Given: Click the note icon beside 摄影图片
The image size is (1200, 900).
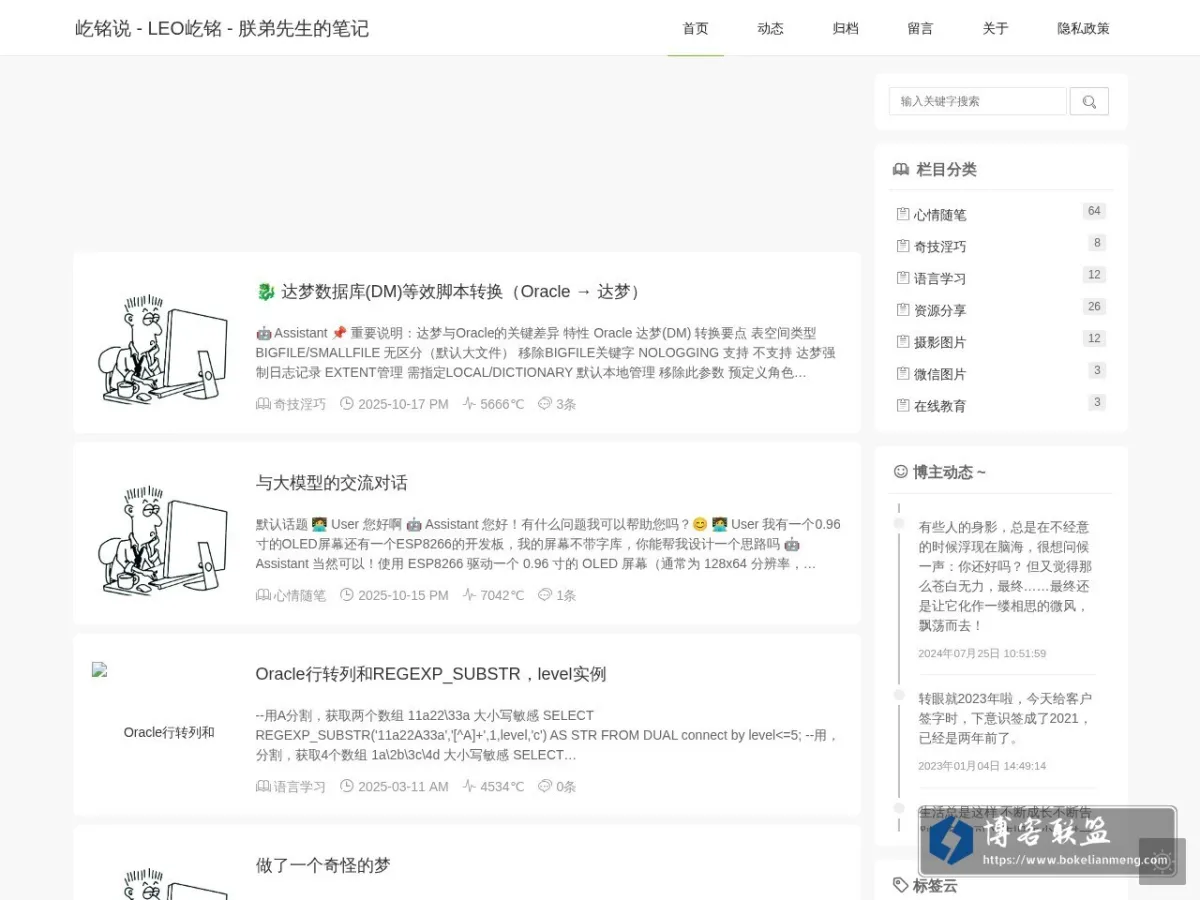Looking at the screenshot, I should pyautogui.click(x=903, y=342).
